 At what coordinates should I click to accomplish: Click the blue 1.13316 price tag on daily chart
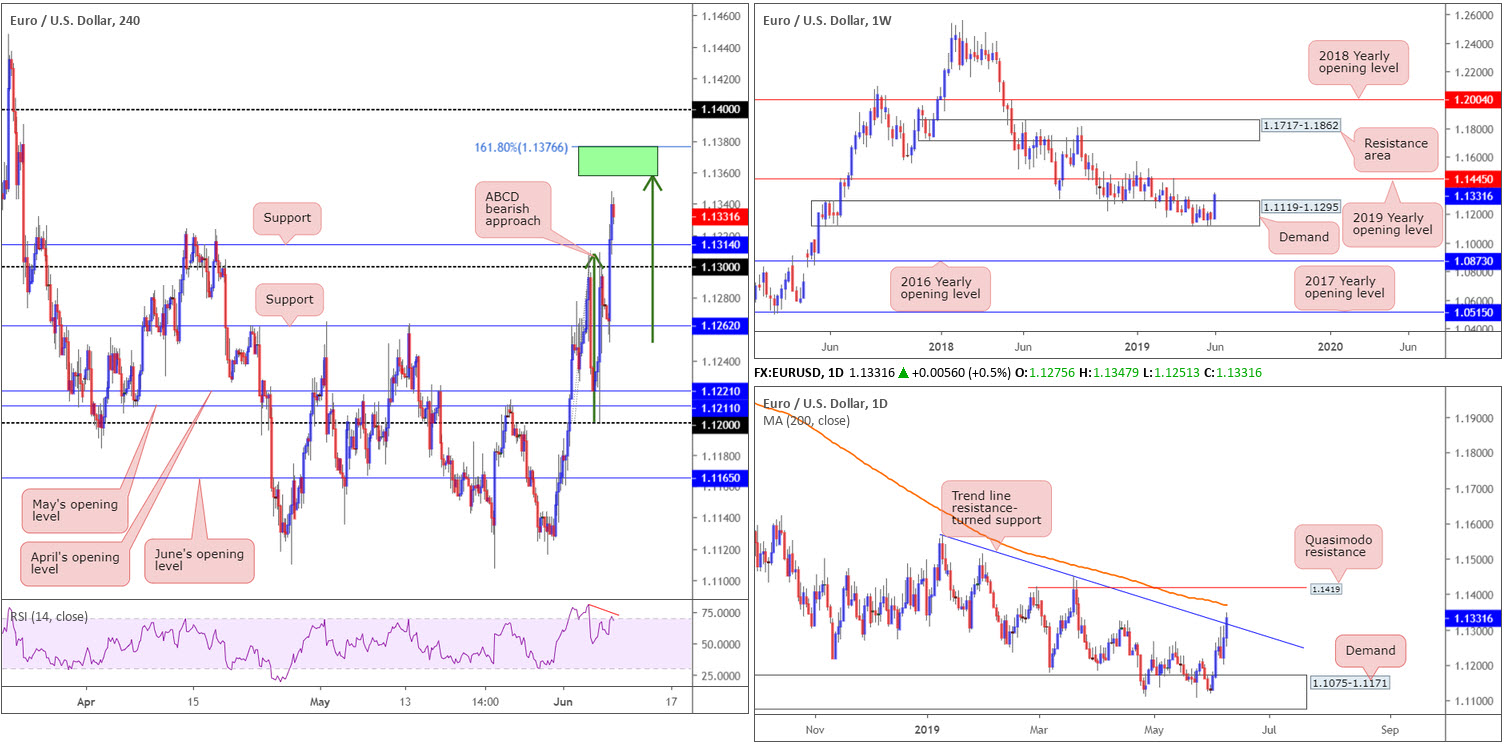(x=1475, y=619)
